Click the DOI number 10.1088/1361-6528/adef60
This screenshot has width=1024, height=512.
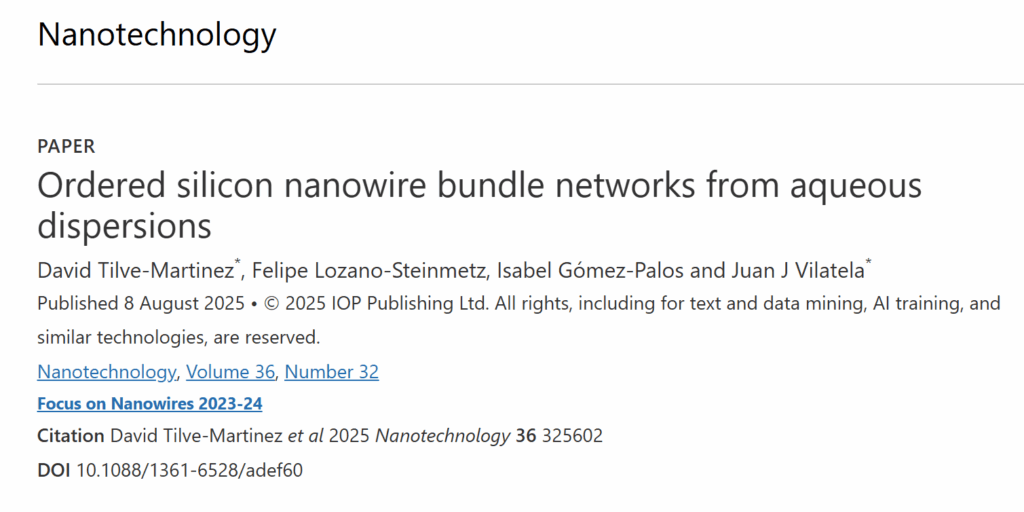coord(190,470)
